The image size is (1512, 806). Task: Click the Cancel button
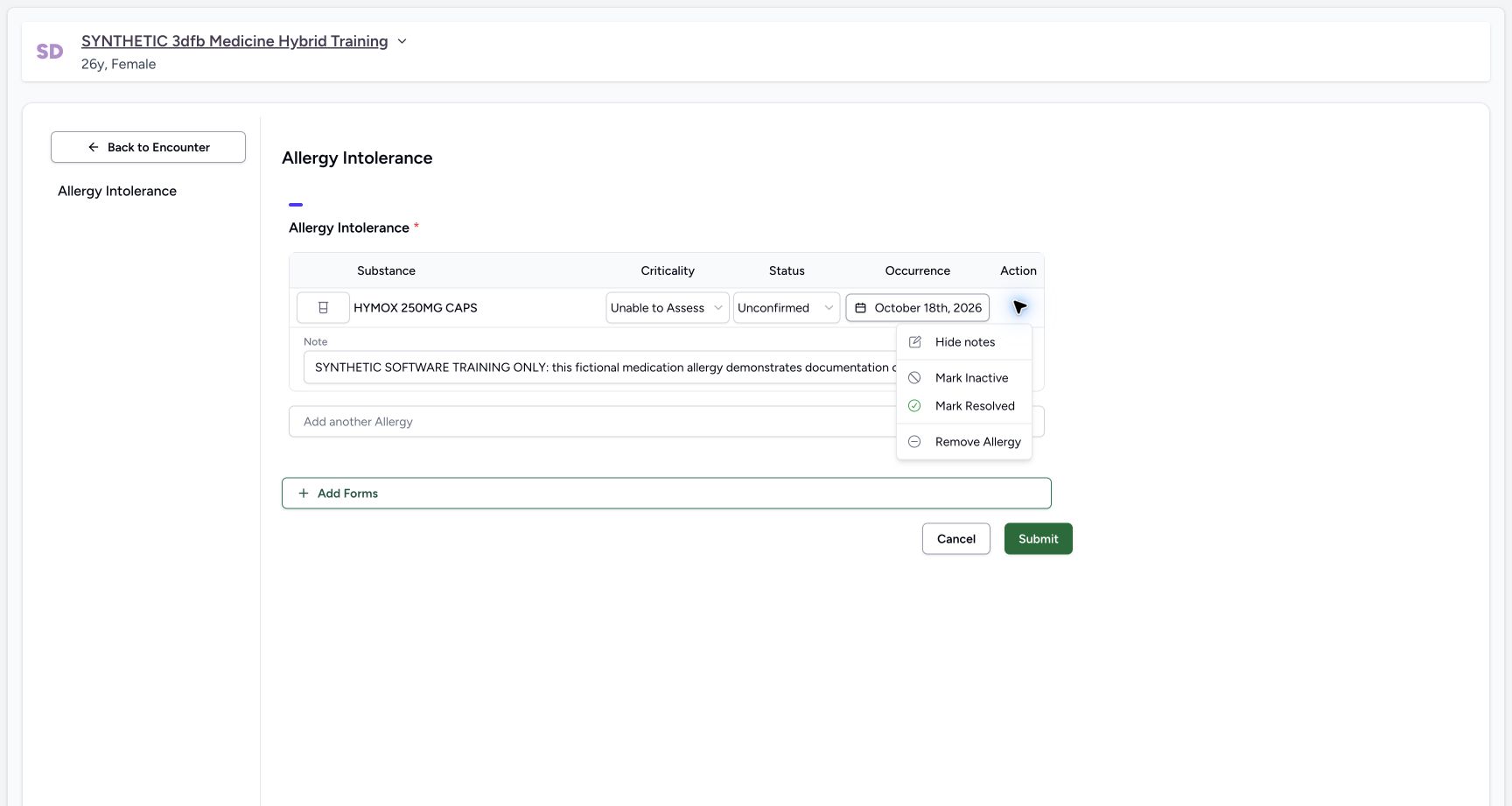click(956, 539)
